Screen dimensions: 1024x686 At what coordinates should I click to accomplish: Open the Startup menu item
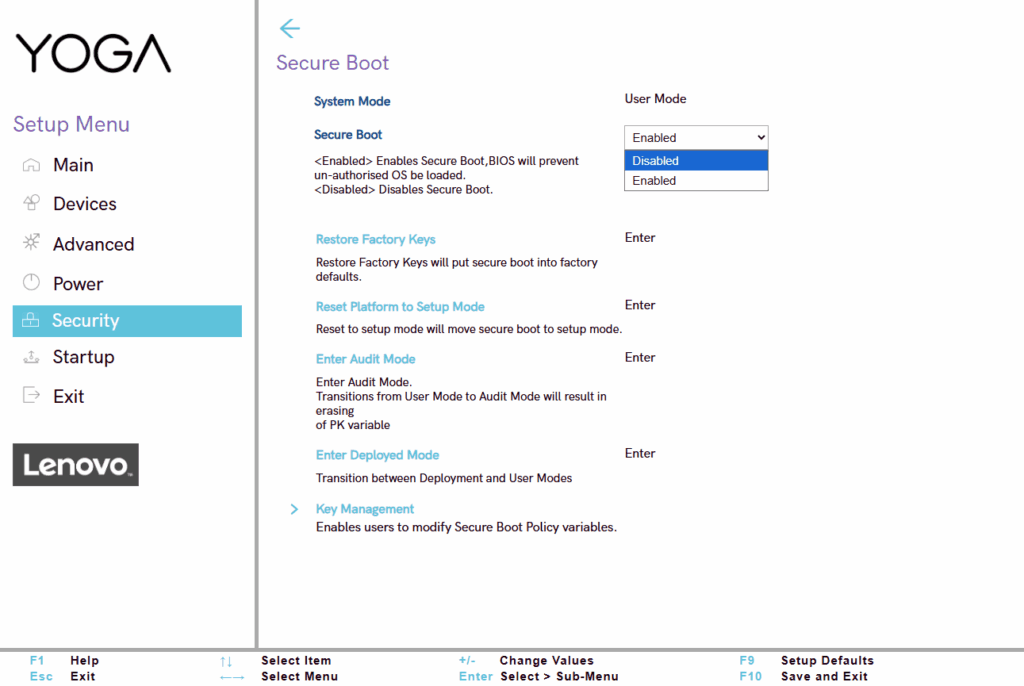pyautogui.click(x=83, y=357)
